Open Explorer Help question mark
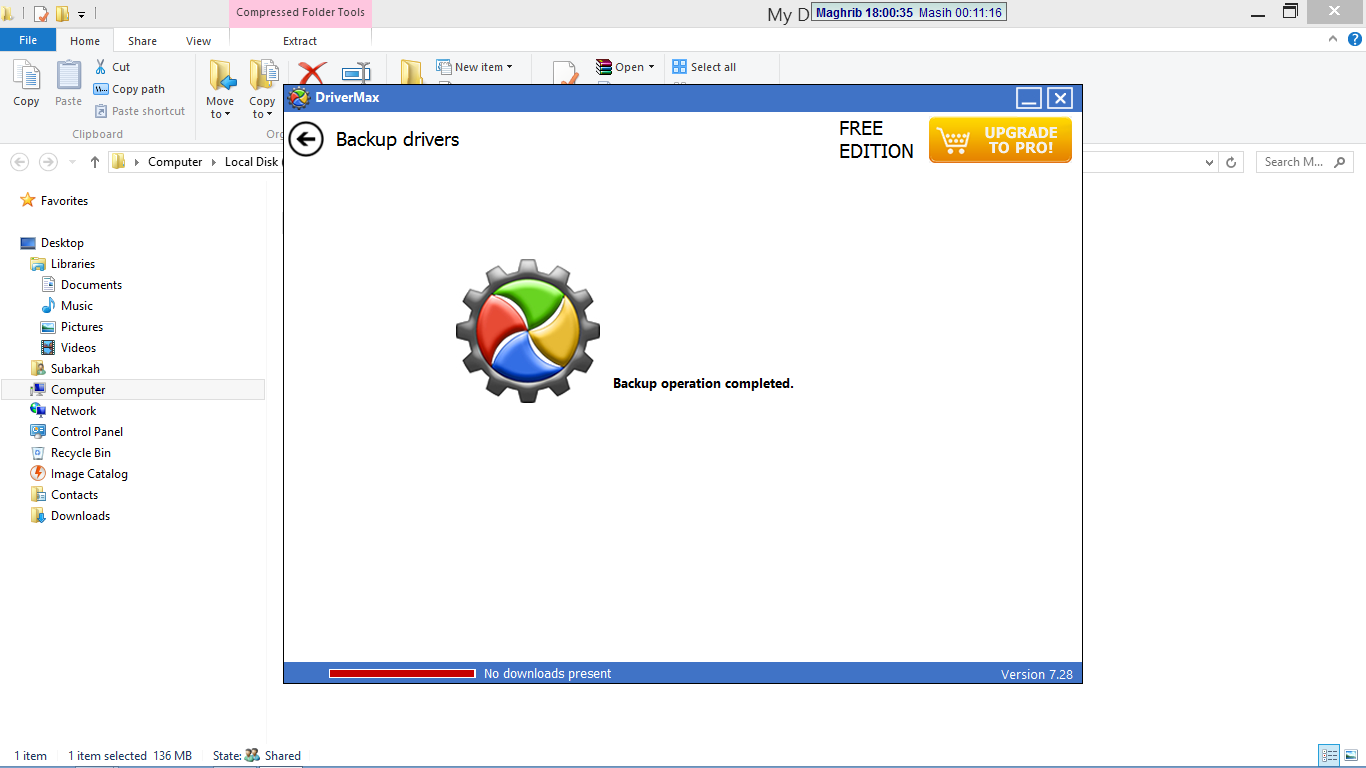1366x768 pixels. tap(1355, 40)
